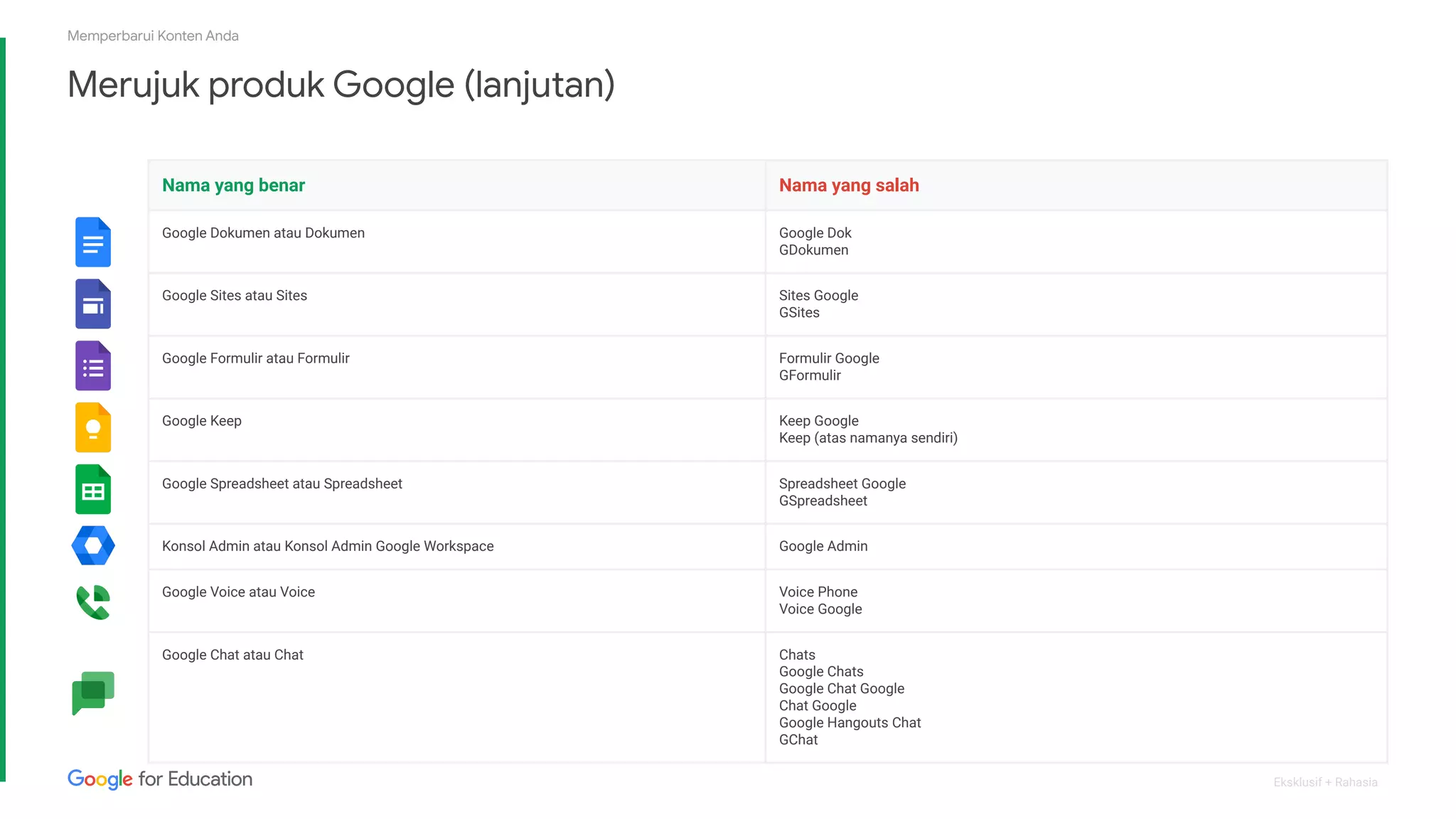Click 'Konsol Admin atau Konsol Admin Google Workspace'
This screenshot has width=1456, height=819.
pyautogui.click(x=328, y=546)
